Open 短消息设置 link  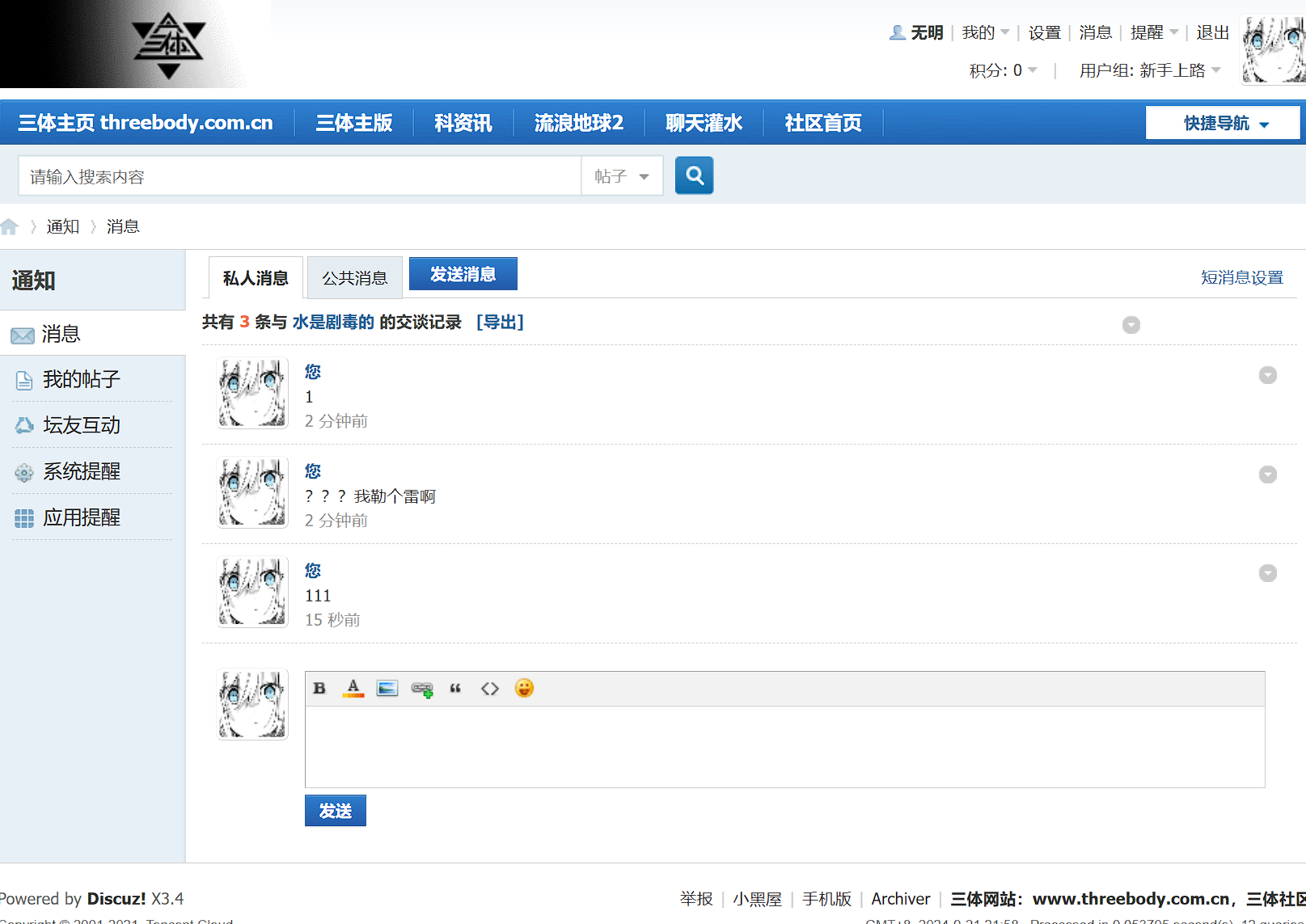pos(1242,278)
